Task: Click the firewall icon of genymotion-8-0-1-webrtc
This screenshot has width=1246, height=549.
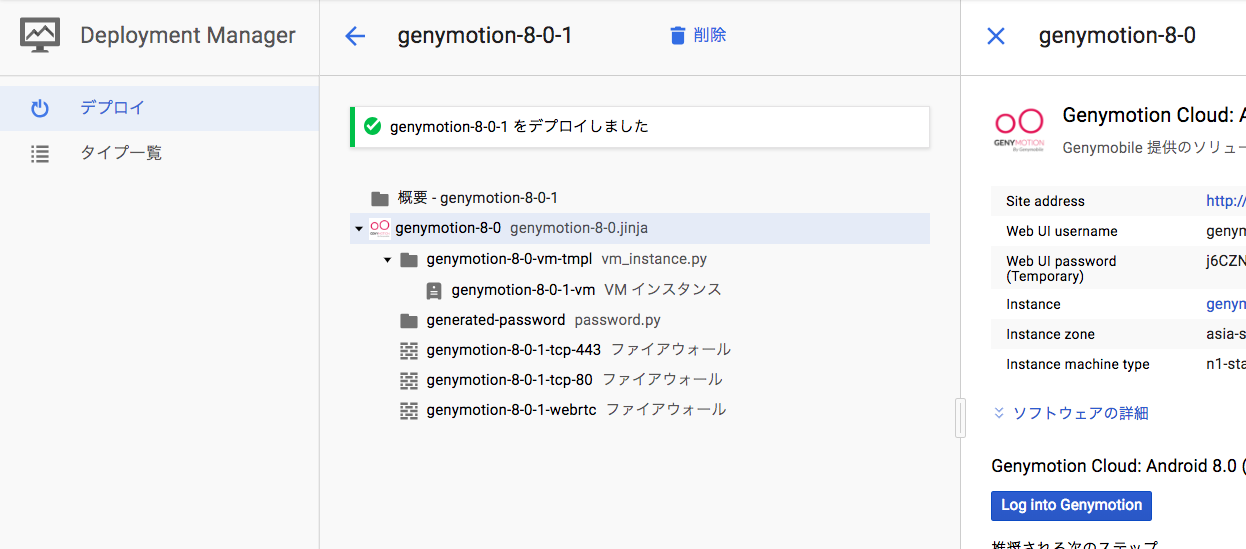Action: coord(408,411)
